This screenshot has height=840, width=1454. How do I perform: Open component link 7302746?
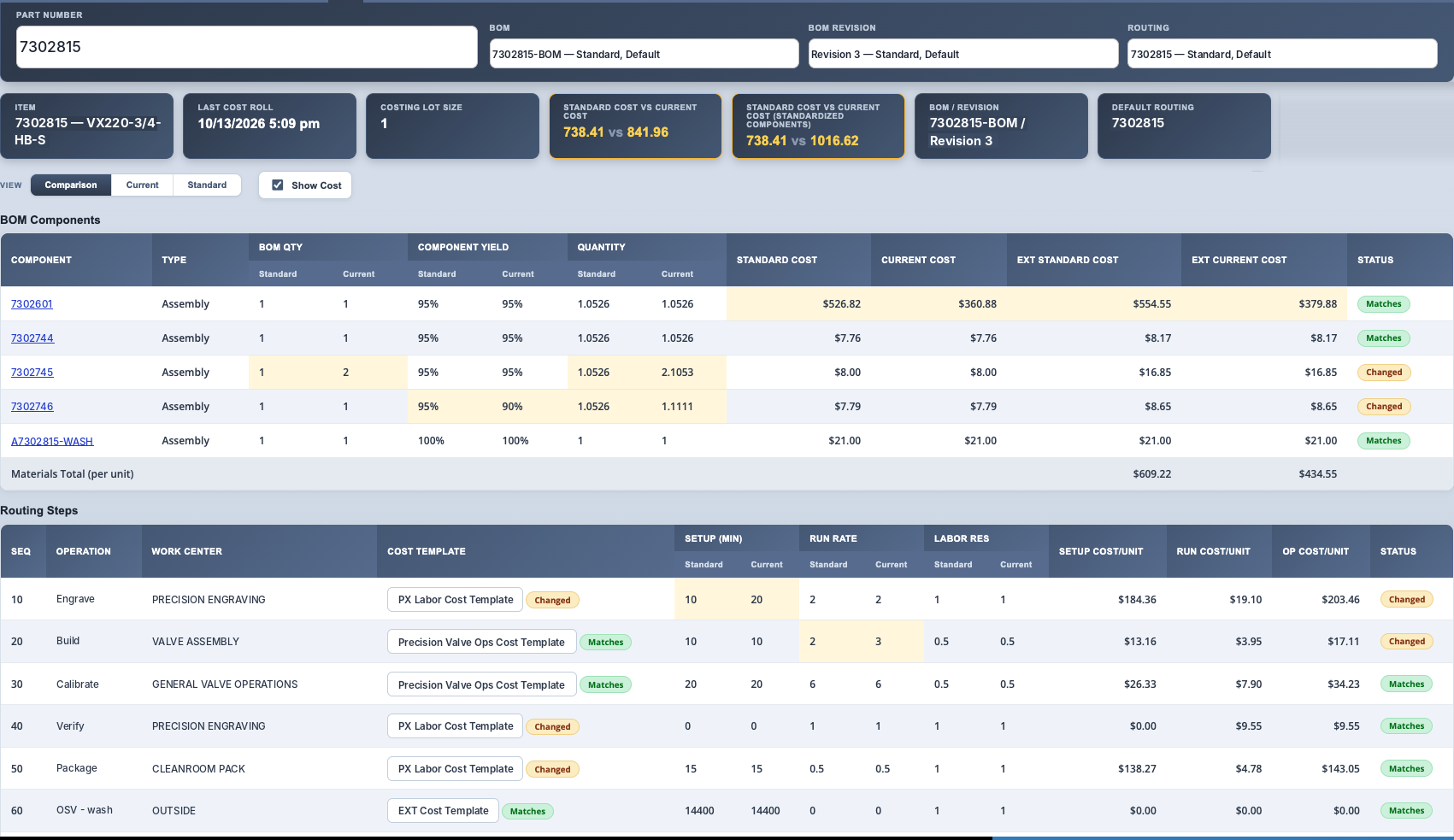pos(32,407)
